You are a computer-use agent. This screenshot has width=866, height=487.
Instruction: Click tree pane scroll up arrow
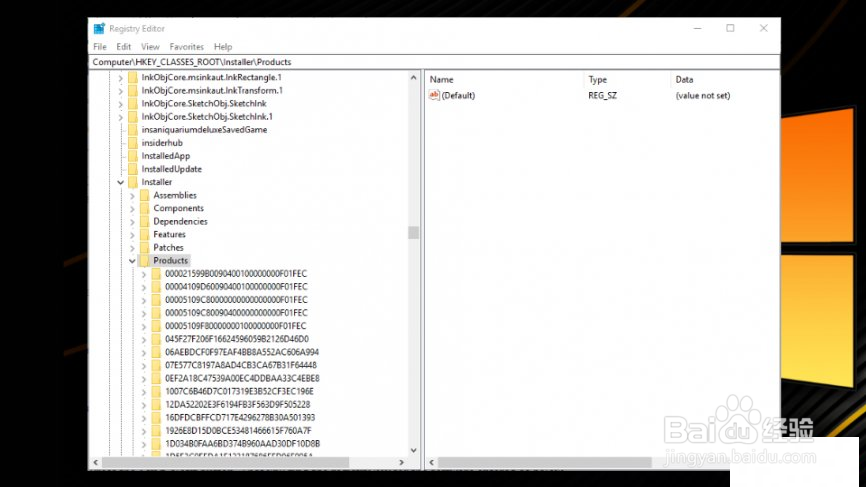(x=414, y=78)
